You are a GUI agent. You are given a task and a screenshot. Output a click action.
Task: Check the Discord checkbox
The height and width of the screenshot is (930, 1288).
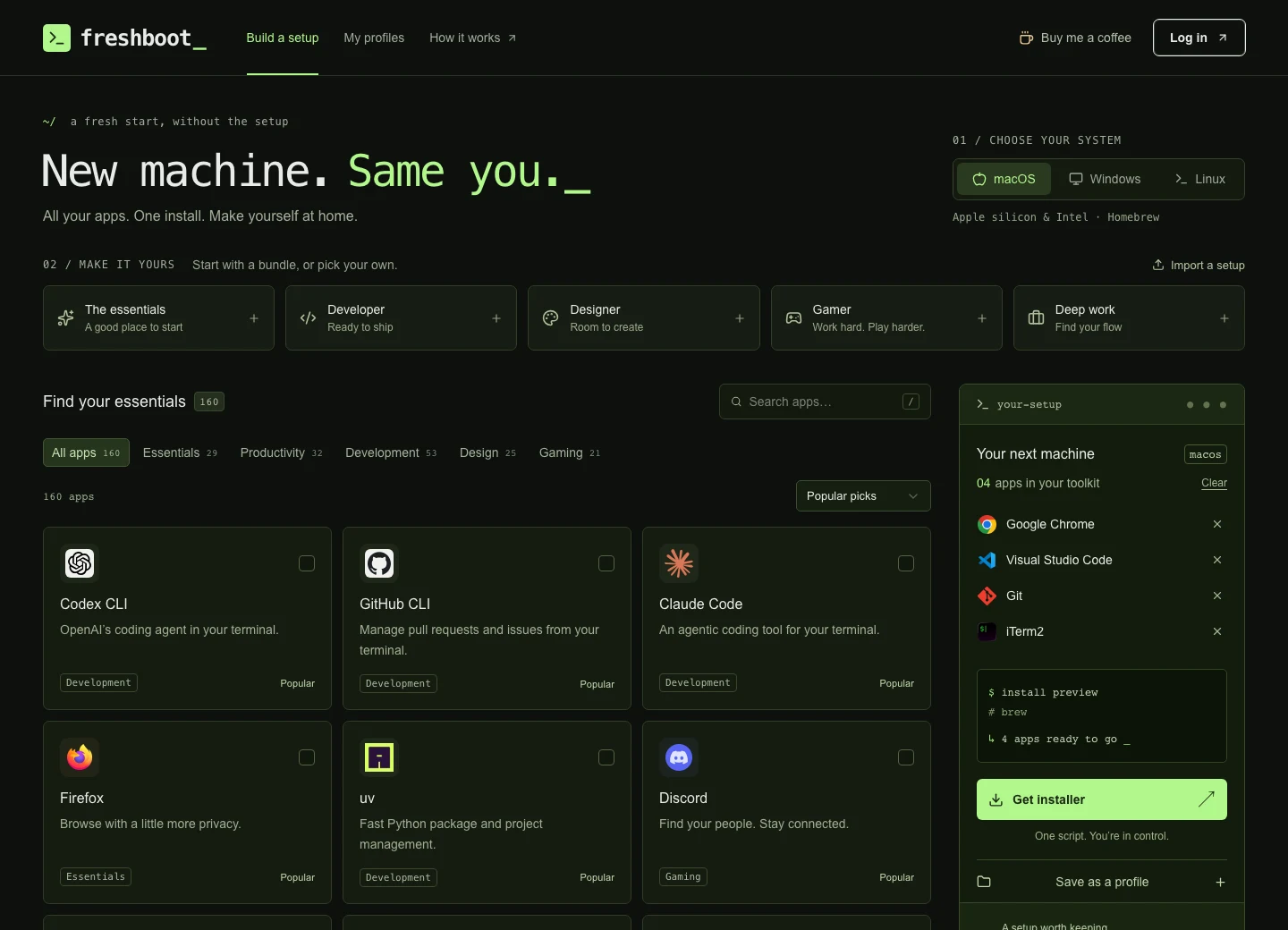point(906,757)
